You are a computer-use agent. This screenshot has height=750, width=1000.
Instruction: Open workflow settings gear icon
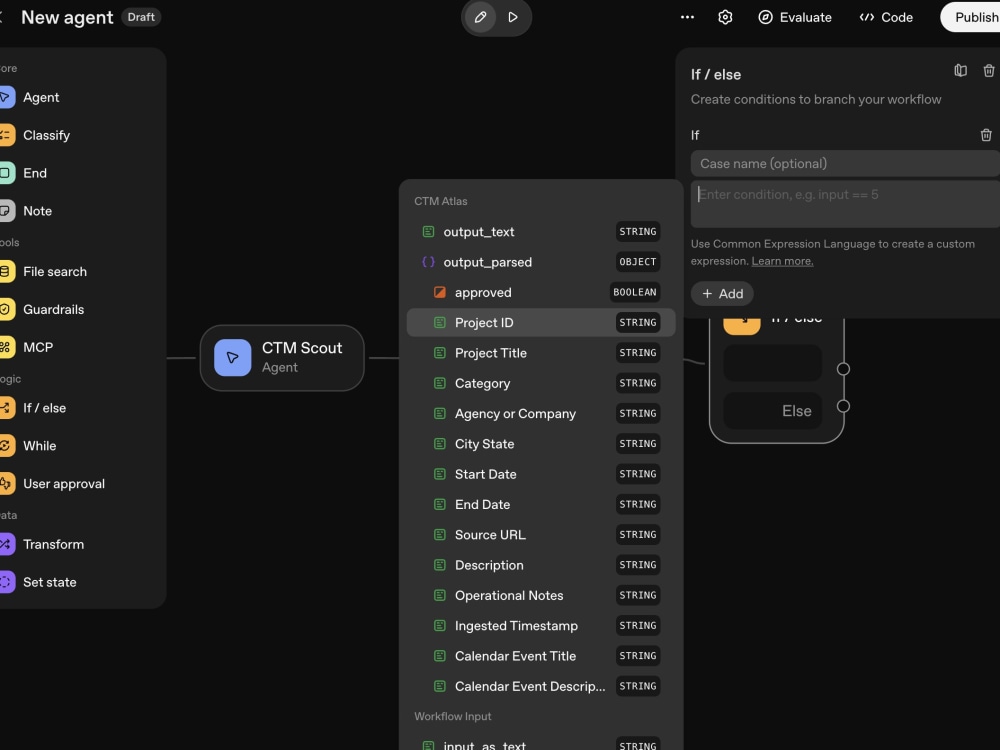pyautogui.click(x=725, y=17)
